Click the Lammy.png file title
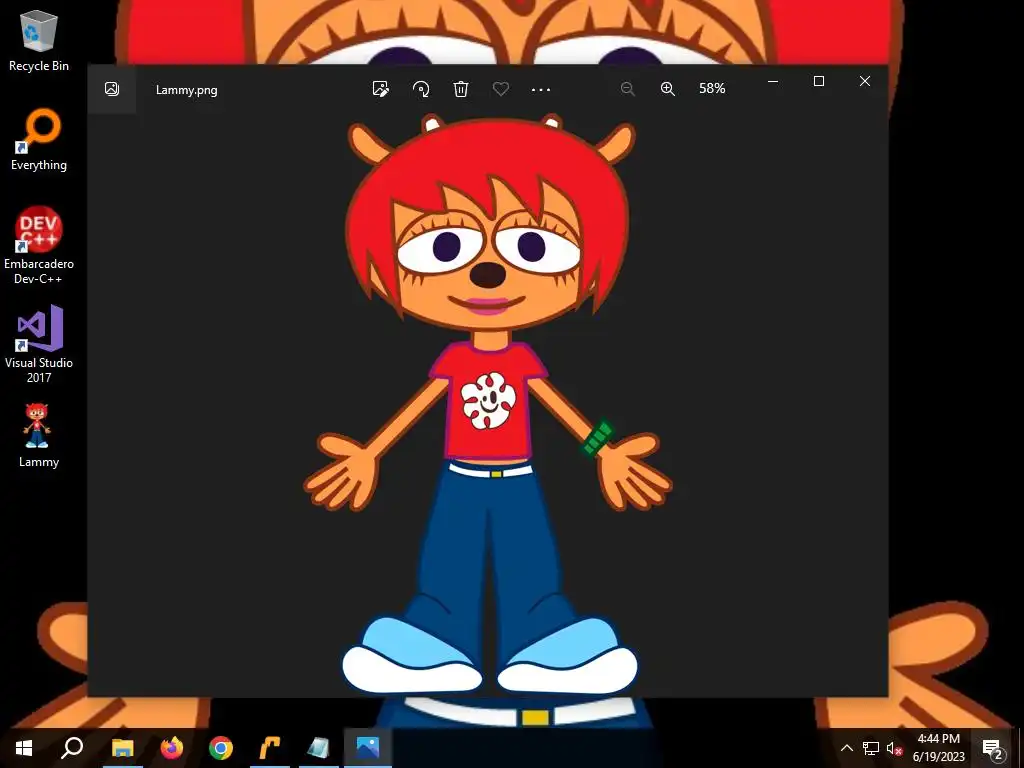Viewport: 1024px width, 768px height. (187, 90)
